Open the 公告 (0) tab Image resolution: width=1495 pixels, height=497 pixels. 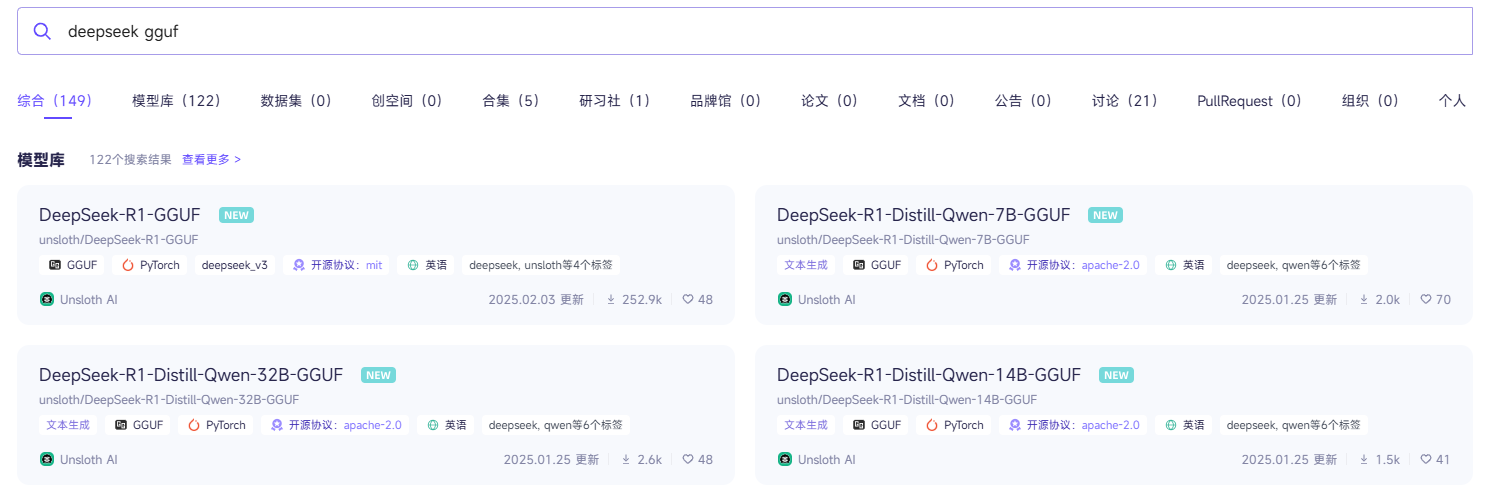[1024, 101]
